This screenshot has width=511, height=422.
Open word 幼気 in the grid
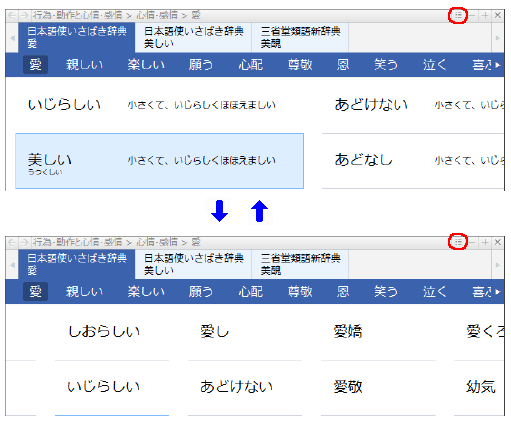click(479, 387)
